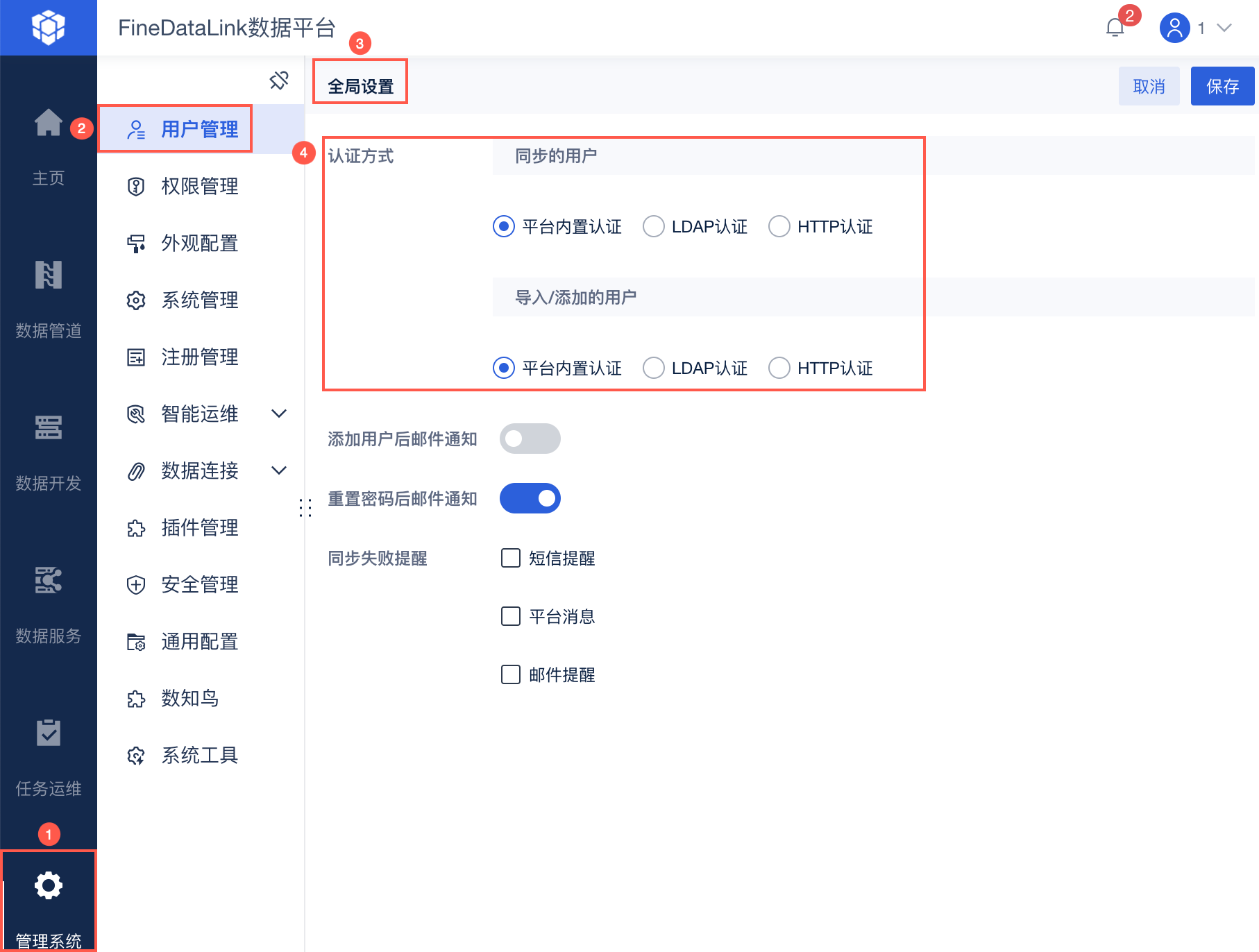Click the 数知鸟 puzzle icon
The height and width of the screenshot is (952, 1259).
coord(136,699)
